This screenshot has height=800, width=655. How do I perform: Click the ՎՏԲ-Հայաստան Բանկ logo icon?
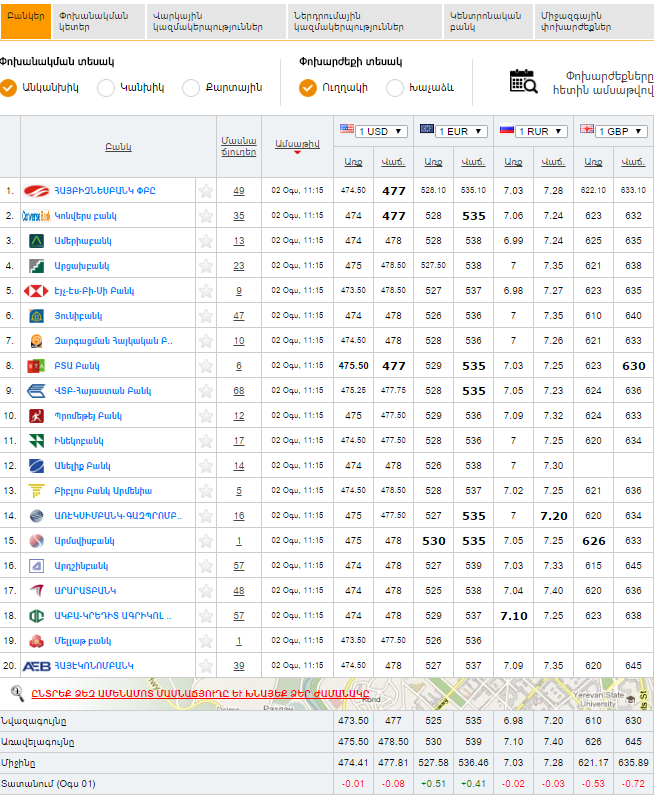pos(36,391)
